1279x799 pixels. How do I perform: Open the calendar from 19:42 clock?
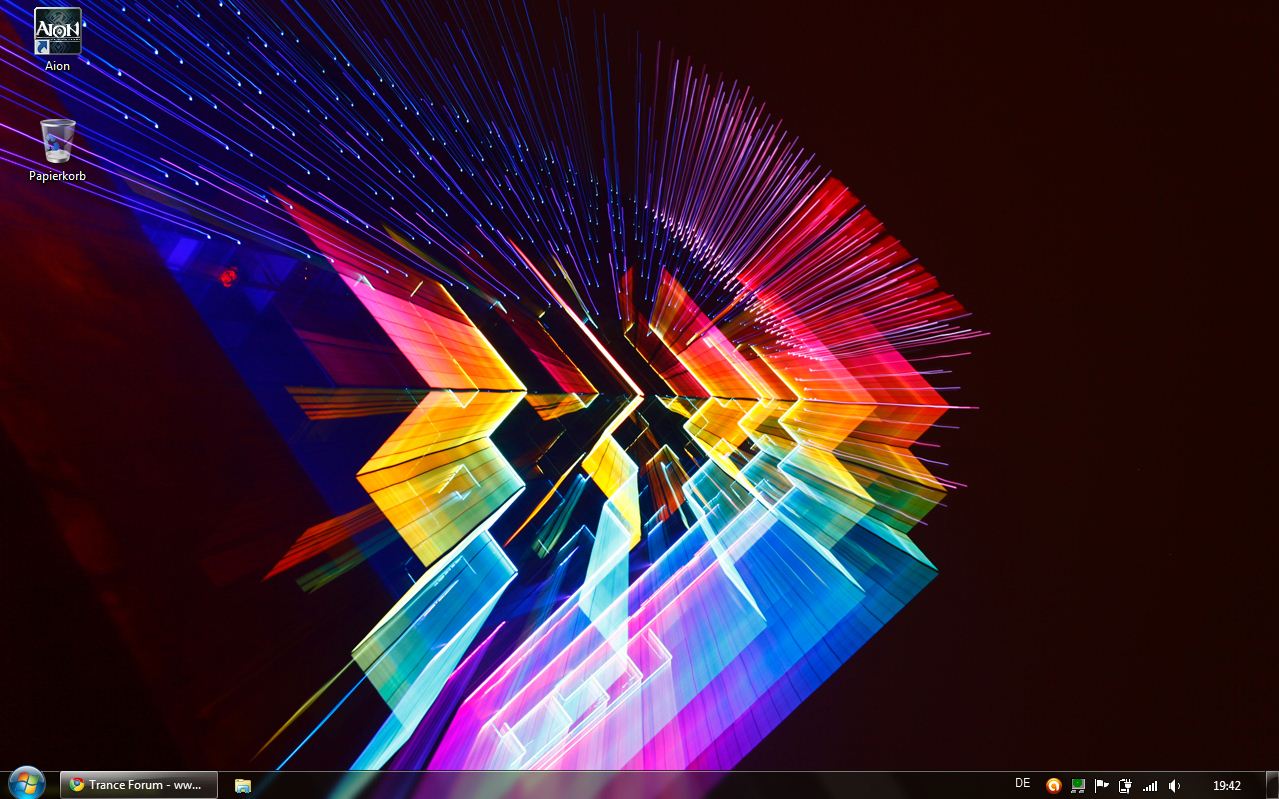pos(1226,785)
